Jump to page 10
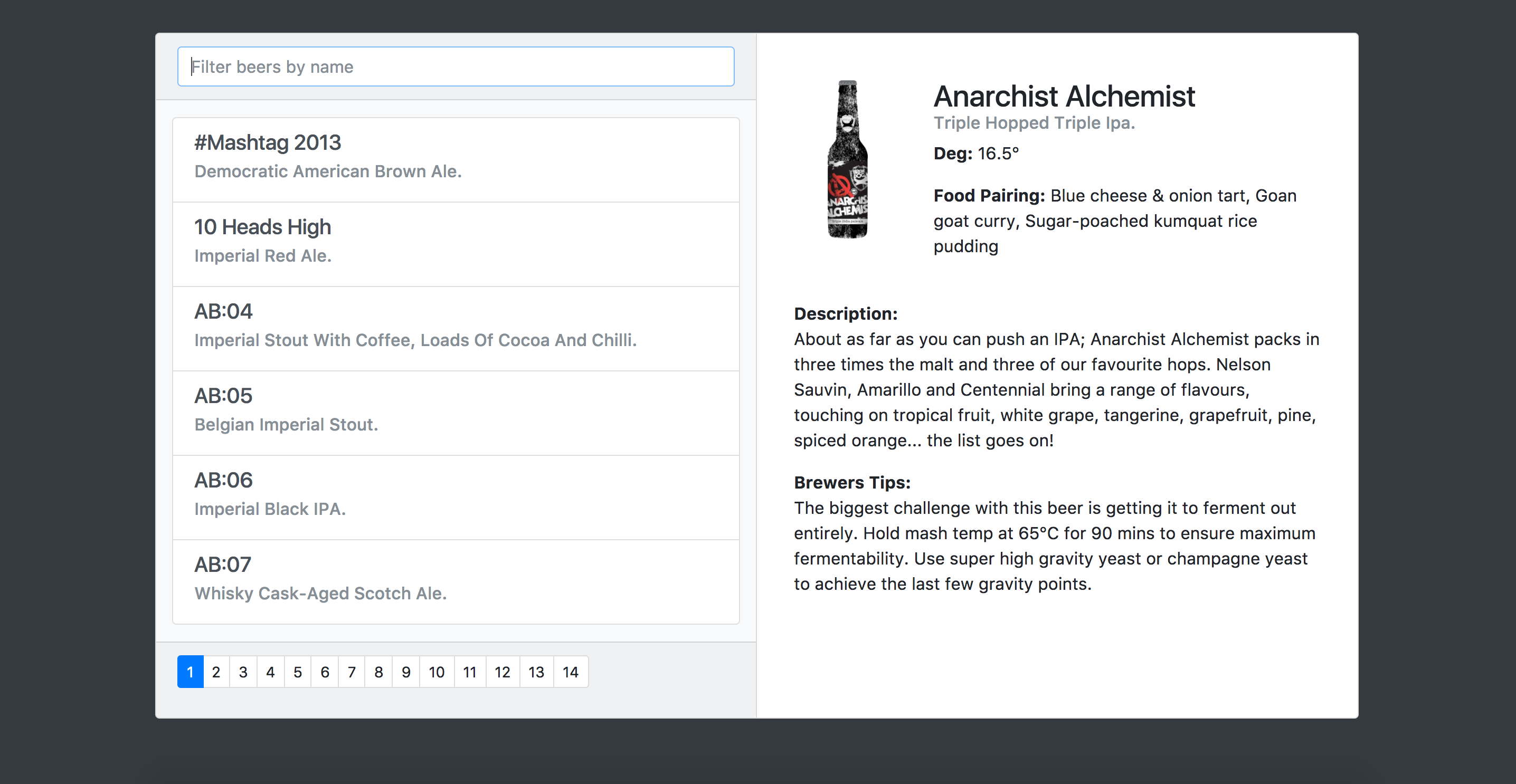The height and width of the screenshot is (784, 1516). click(437, 672)
